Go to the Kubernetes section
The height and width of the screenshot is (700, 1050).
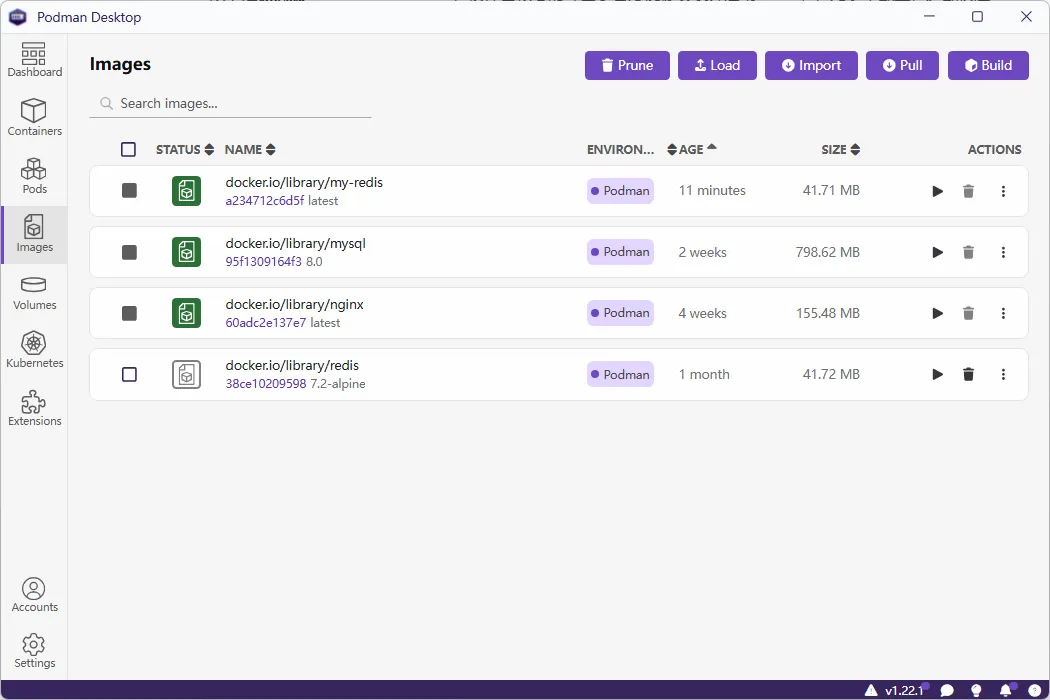[x=34, y=350]
